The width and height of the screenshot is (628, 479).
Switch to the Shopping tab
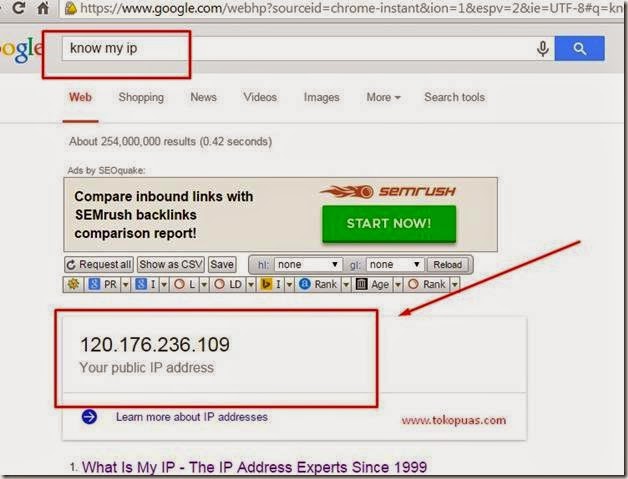(141, 97)
